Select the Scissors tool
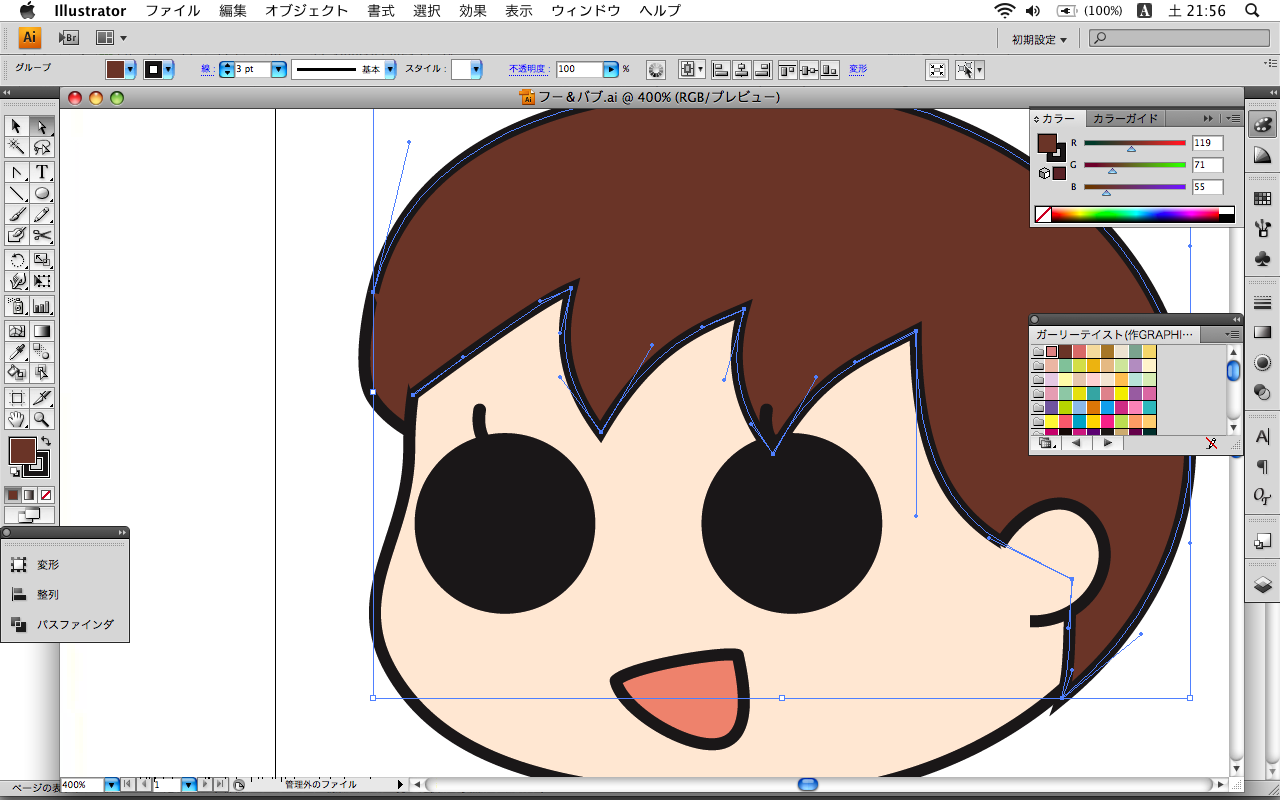Viewport: 1280px width, 800px height. coord(42,236)
